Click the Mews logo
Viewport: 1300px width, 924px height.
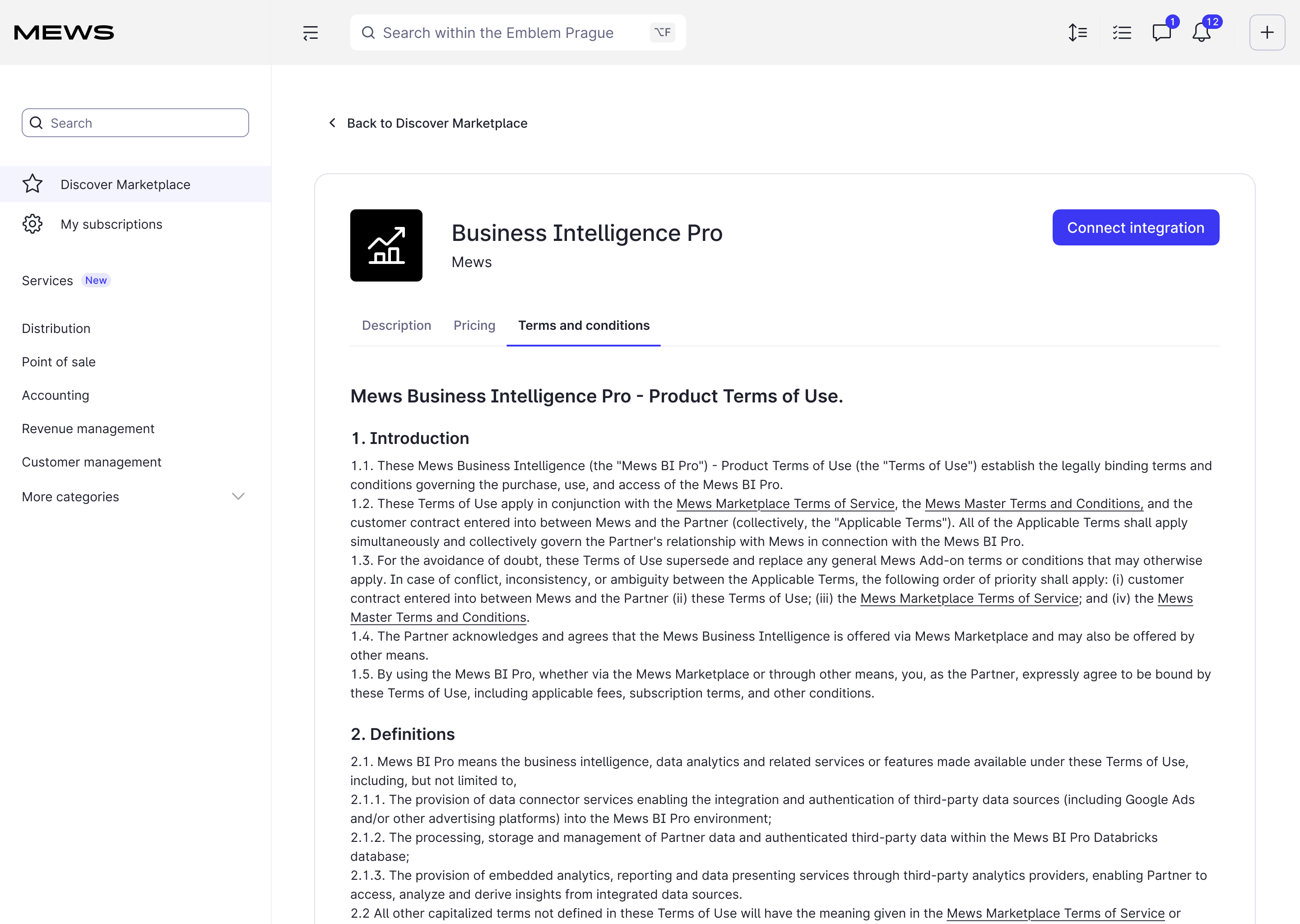pos(64,32)
